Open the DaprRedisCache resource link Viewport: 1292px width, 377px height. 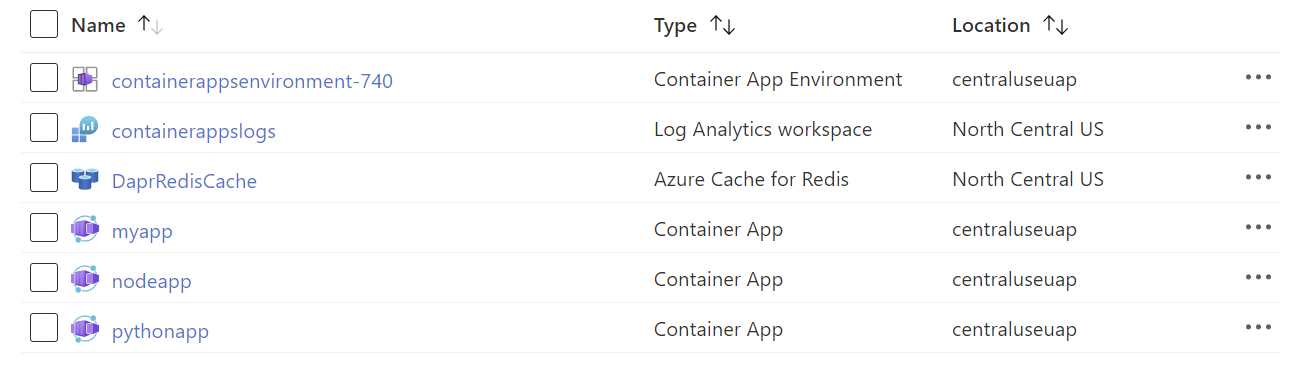coord(184,181)
